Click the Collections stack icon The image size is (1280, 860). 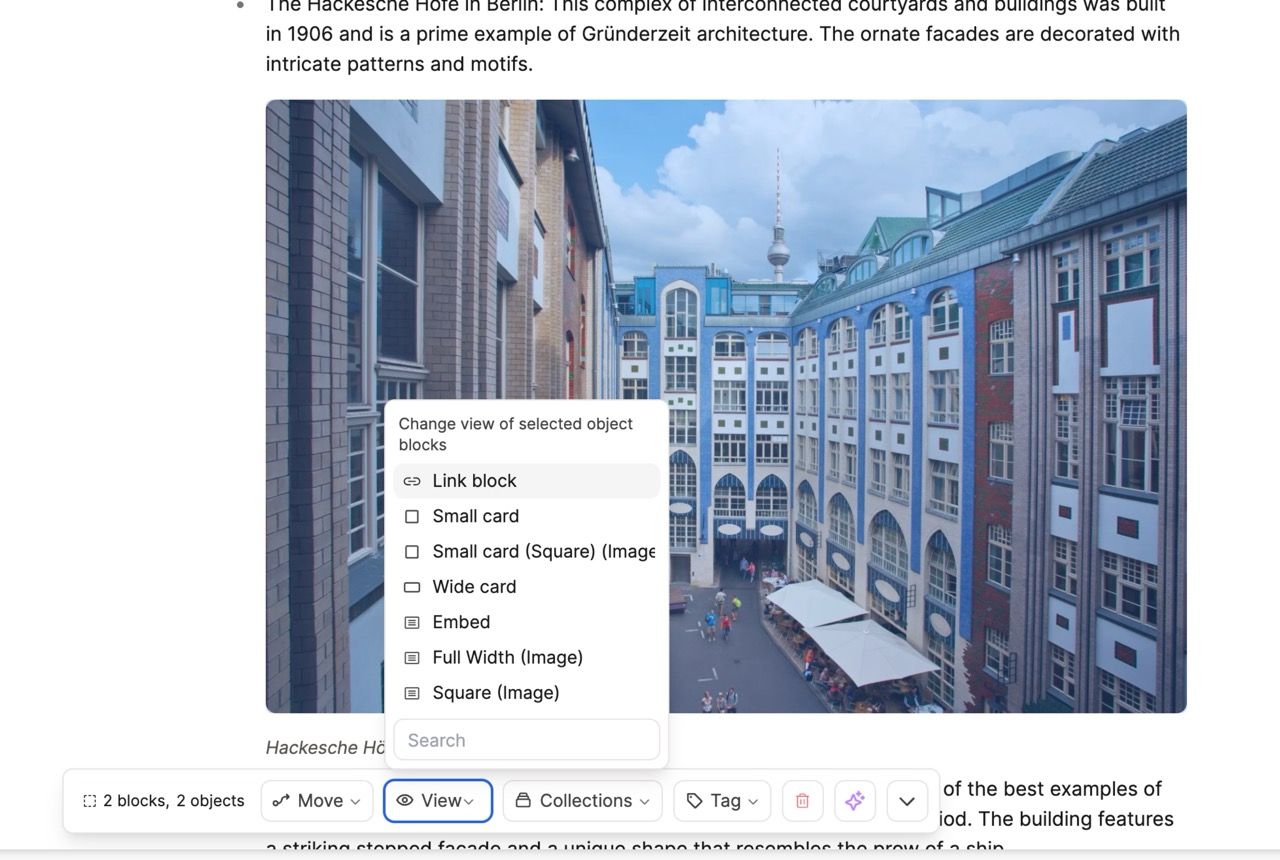(523, 801)
